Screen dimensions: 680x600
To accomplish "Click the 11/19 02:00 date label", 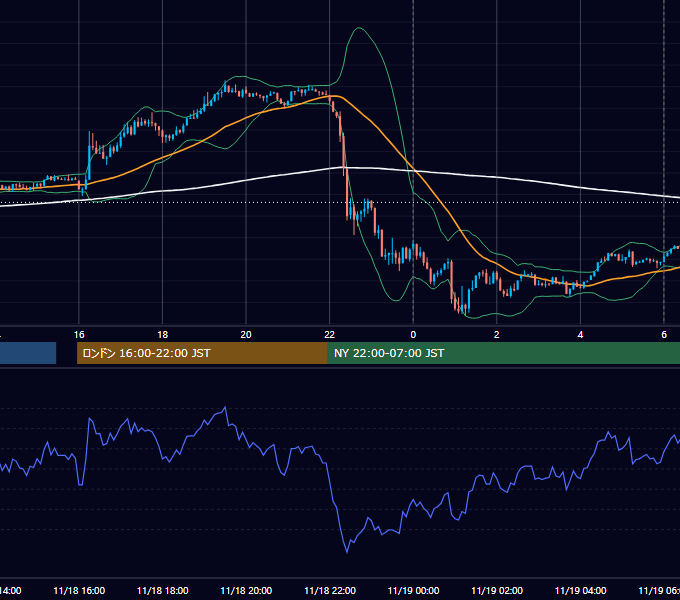I will (x=497, y=590).
